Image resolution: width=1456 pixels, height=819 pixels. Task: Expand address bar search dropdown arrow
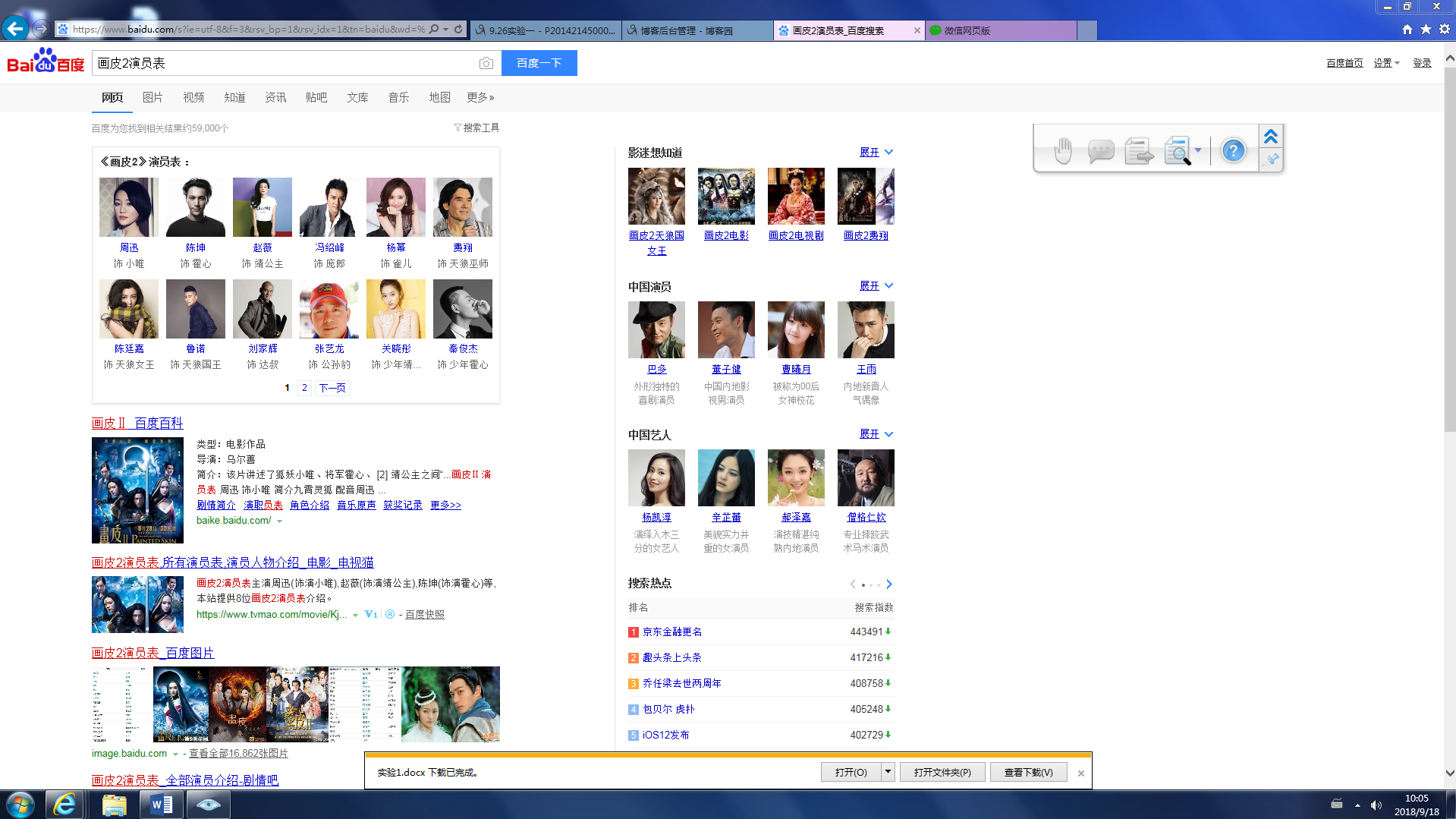point(445,30)
